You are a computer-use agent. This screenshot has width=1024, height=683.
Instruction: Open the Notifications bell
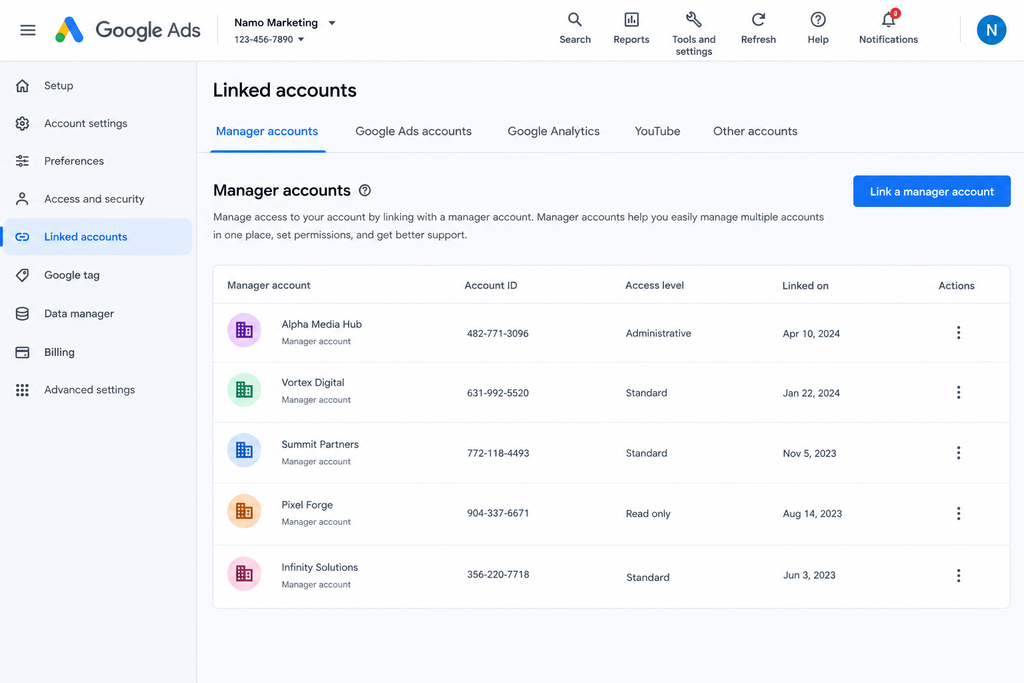(x=888, y=20)
